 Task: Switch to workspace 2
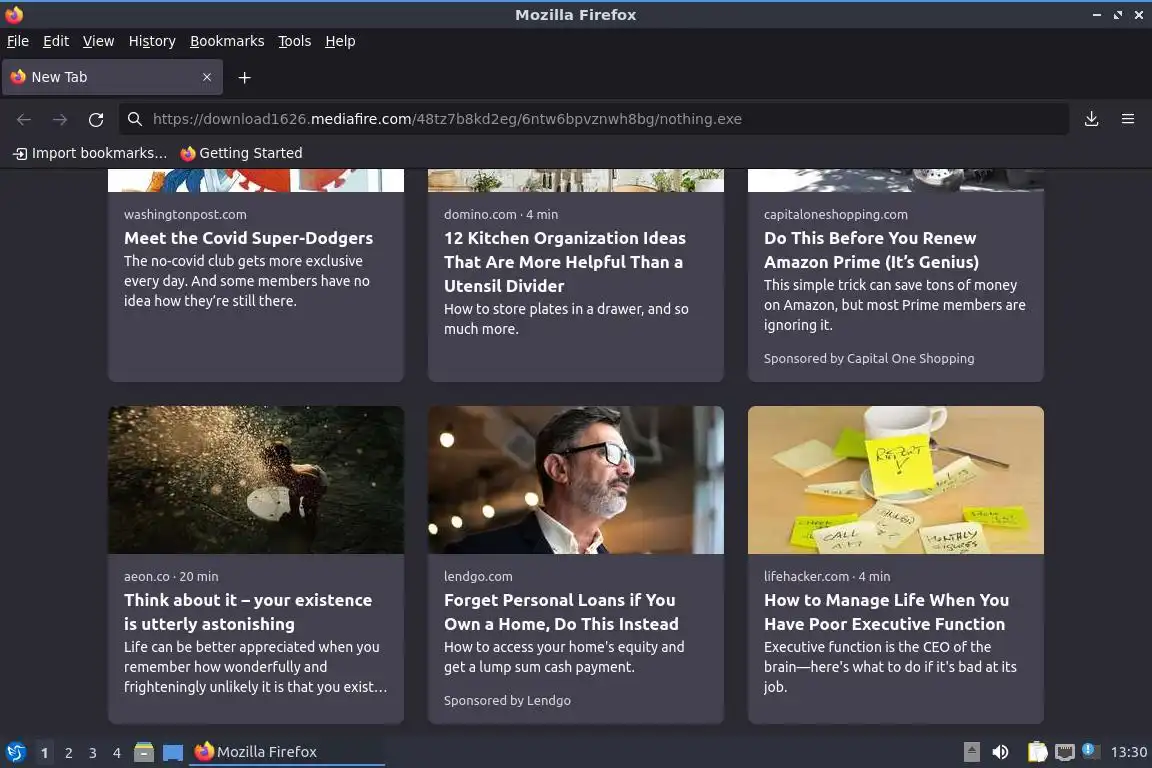pos(68,753)
